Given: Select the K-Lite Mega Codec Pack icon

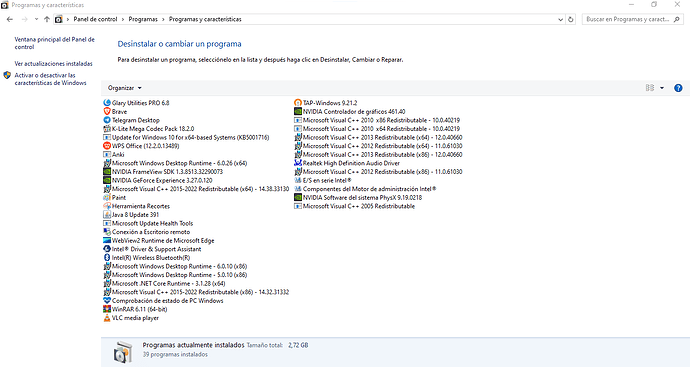Looking at the screenshot, I should [x=106, y=128].
